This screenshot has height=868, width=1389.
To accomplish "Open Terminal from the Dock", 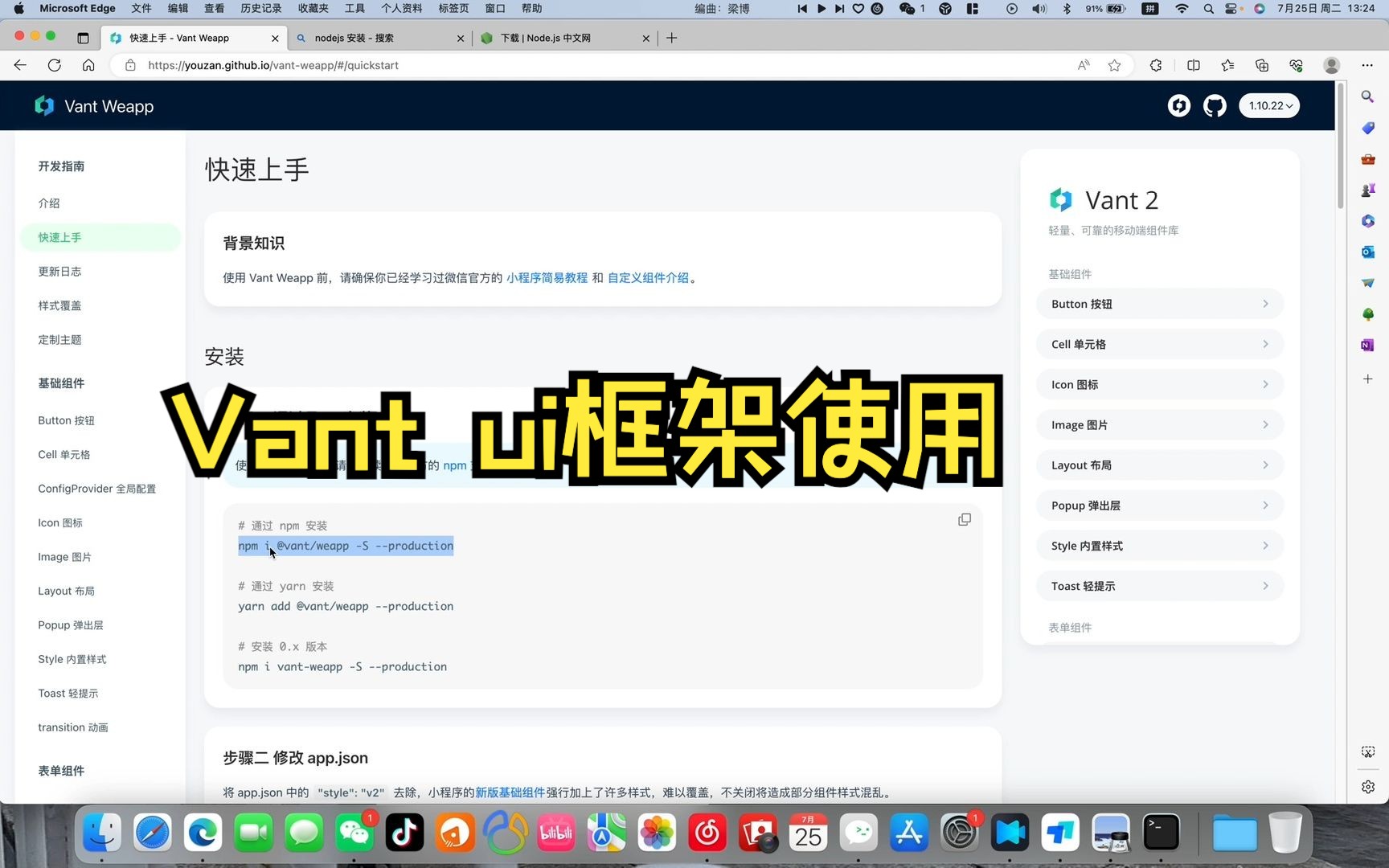I will coord(1161,833).
